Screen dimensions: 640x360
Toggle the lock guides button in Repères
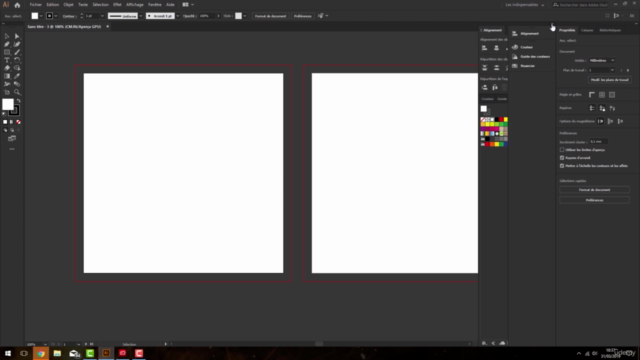point(602,108)
